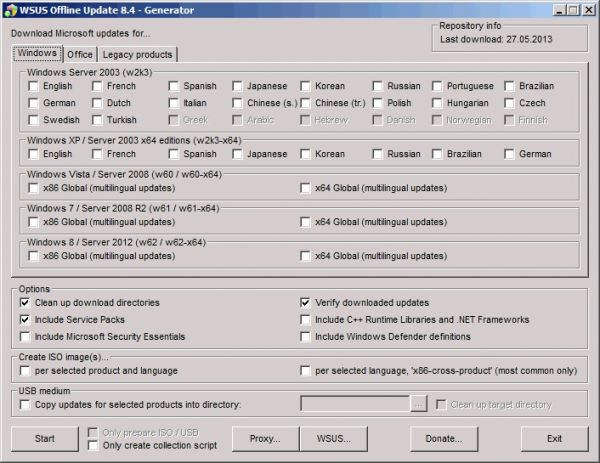The height and width of the screenshot is (463, 600).
Task: Uncheck Verify downloaded updates
Action: point(305,303)
